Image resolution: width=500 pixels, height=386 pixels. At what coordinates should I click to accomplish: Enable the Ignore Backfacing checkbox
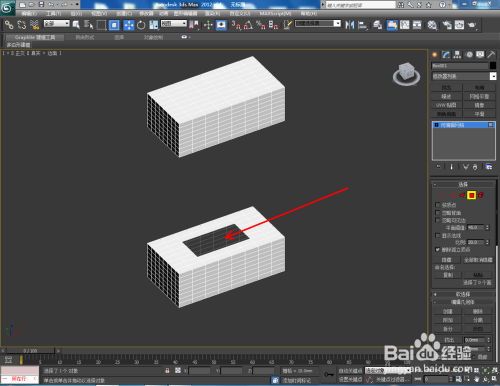[438, 212]
